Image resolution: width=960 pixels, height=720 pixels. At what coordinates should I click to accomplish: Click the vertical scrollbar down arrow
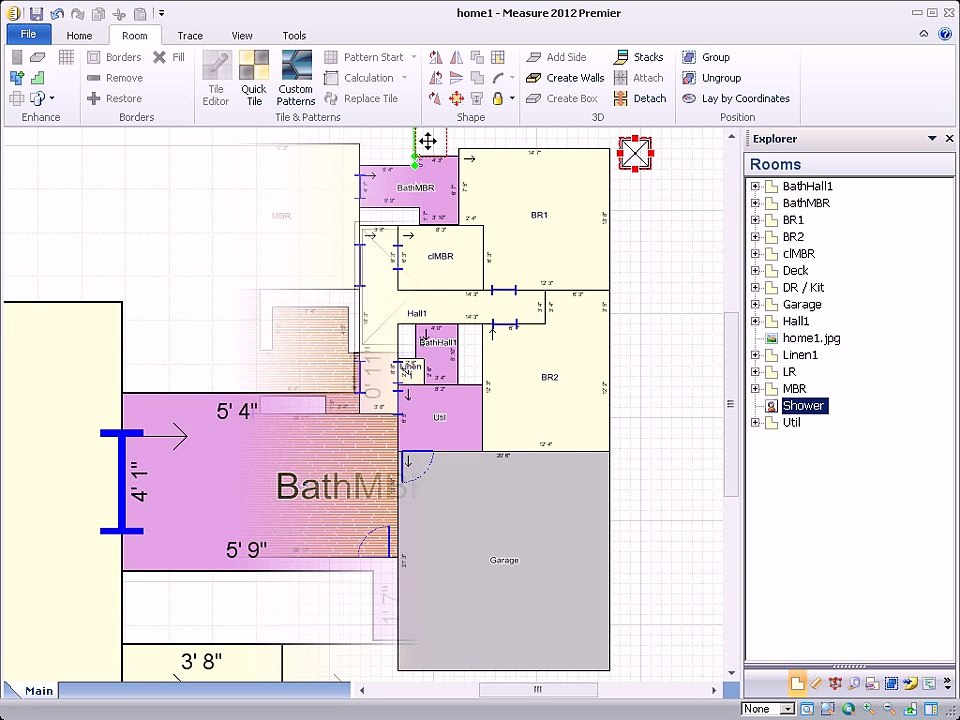732,673
